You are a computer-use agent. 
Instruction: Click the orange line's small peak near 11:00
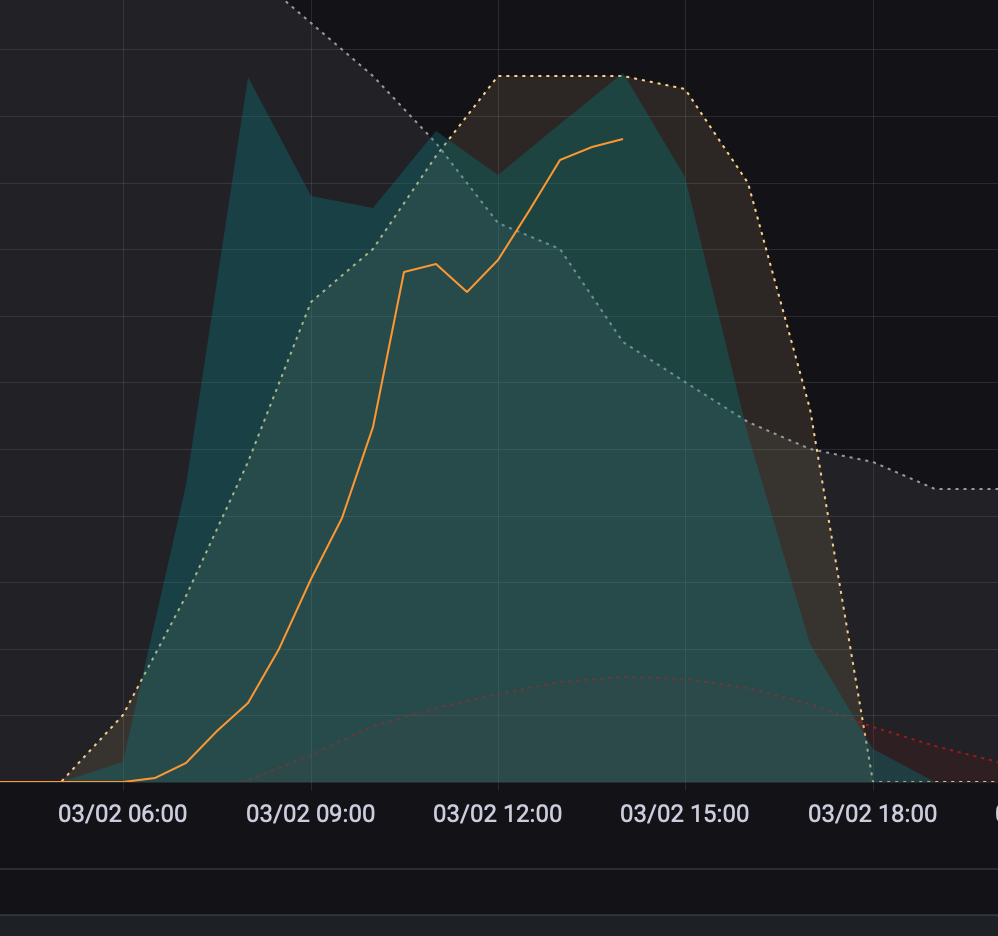[436, 264]
